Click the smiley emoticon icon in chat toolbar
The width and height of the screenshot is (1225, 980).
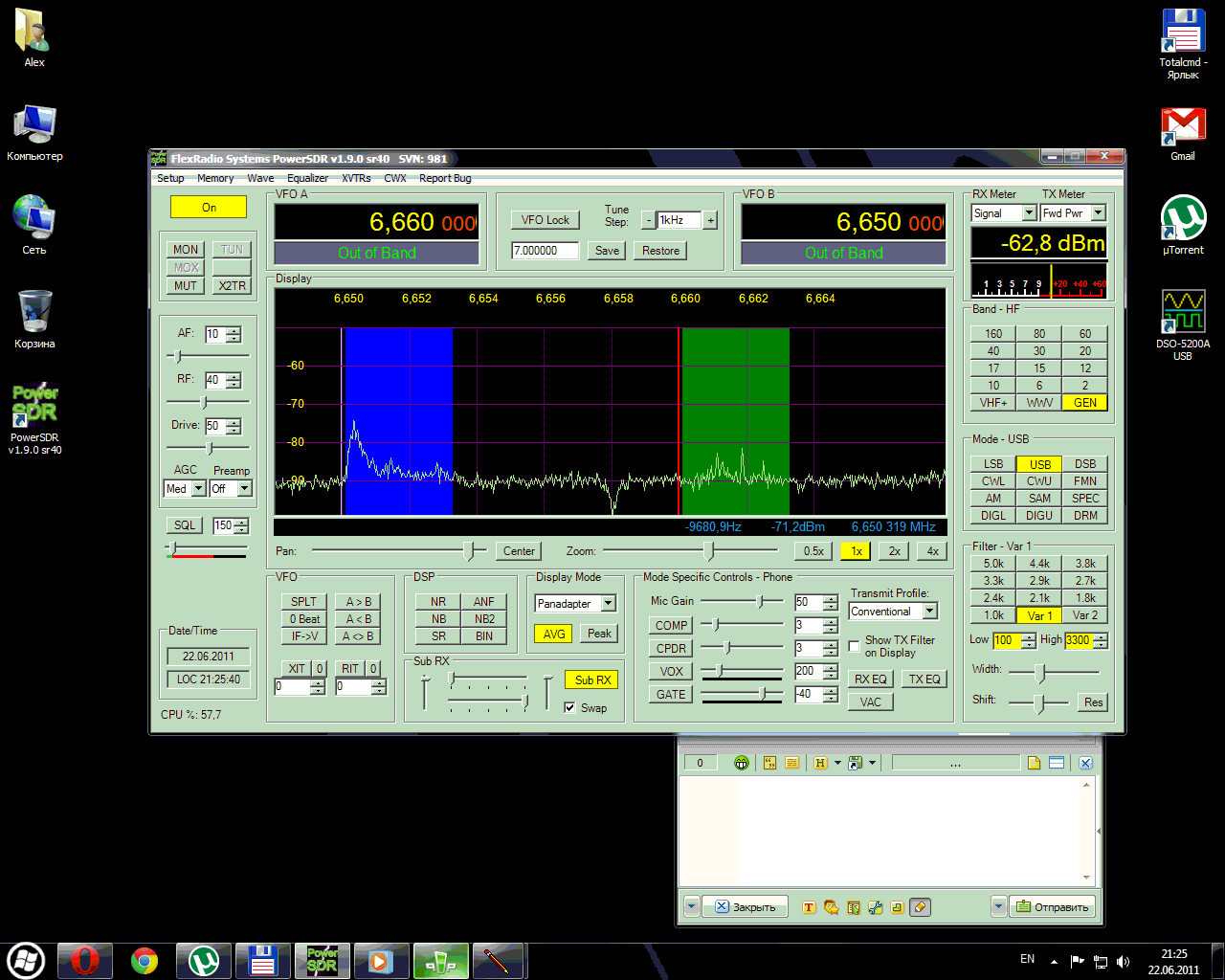pos(742,763)
